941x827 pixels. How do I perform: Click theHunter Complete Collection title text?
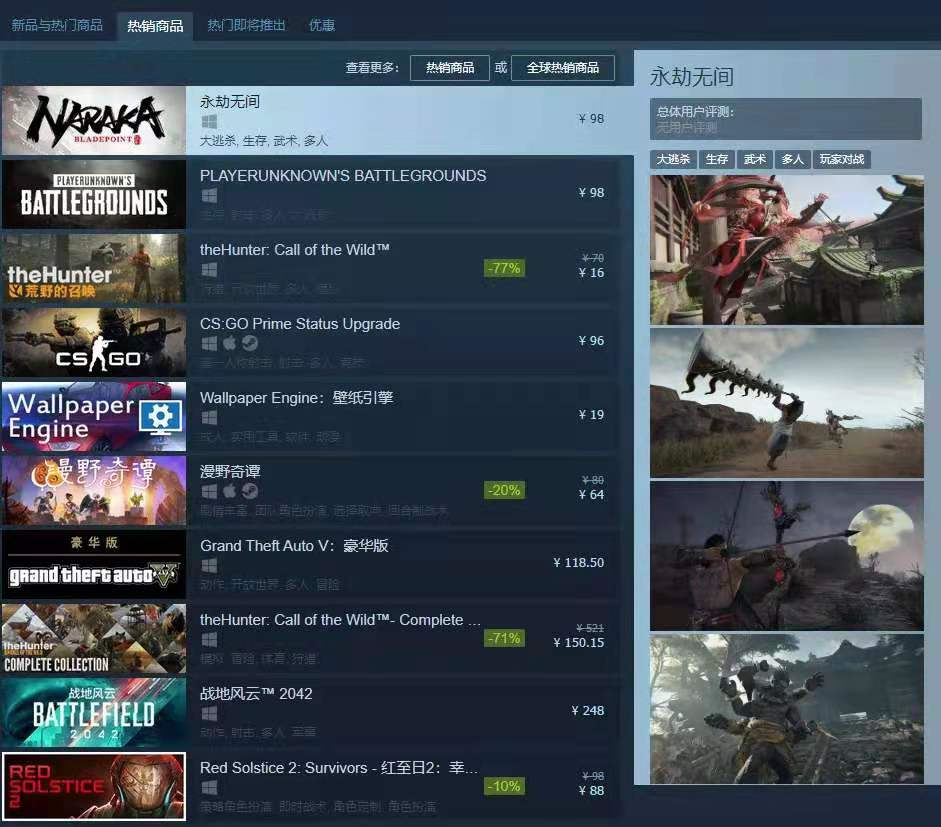click(x=340, y=620)
